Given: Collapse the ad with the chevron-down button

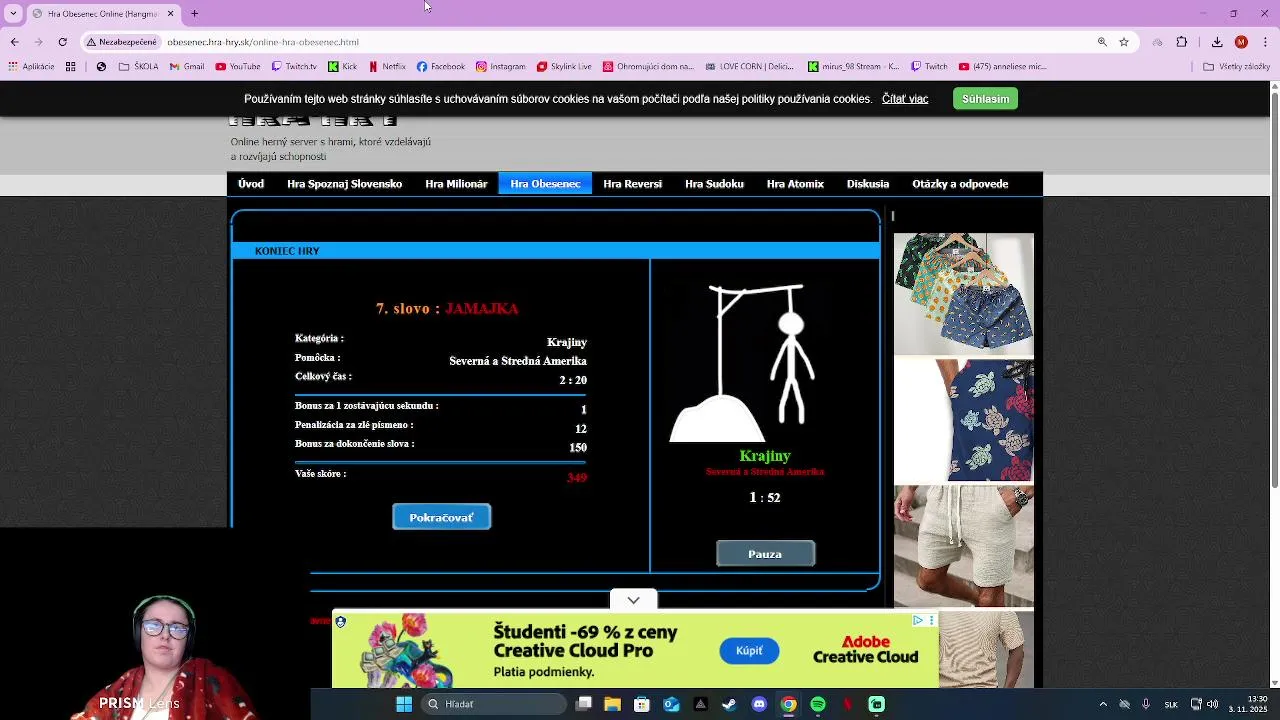Looking at the screenshot, I should 633,600.
